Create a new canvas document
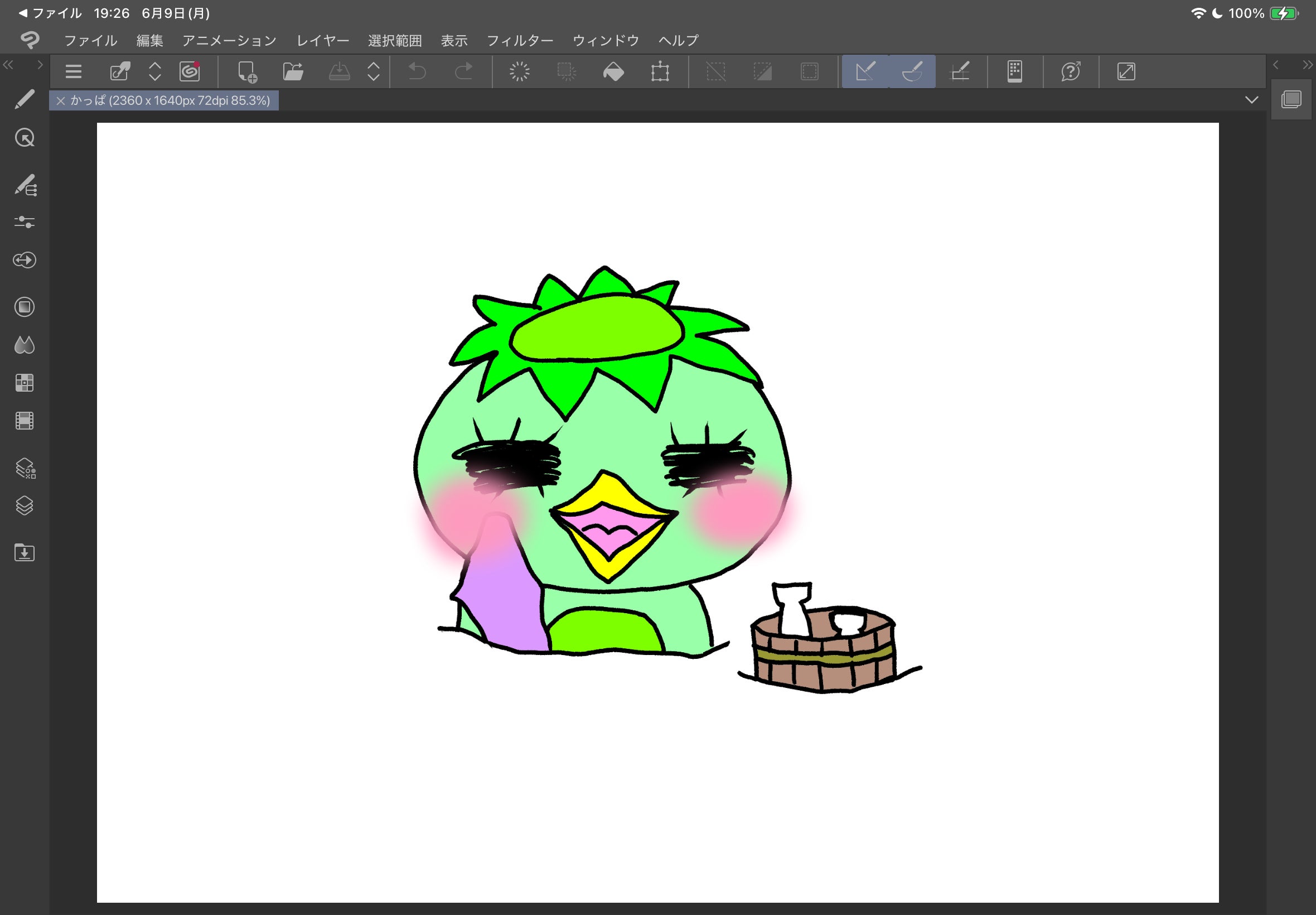The width and height of the screenshot is (1316, 915). point(247,71)
